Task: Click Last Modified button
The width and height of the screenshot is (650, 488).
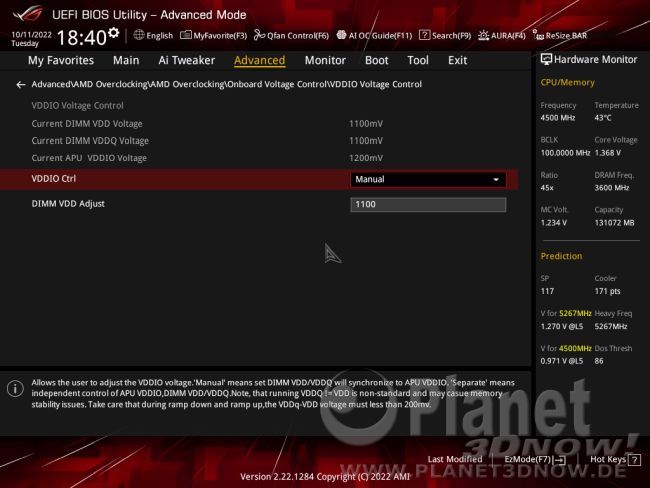Action: click(x=455, y=459)
